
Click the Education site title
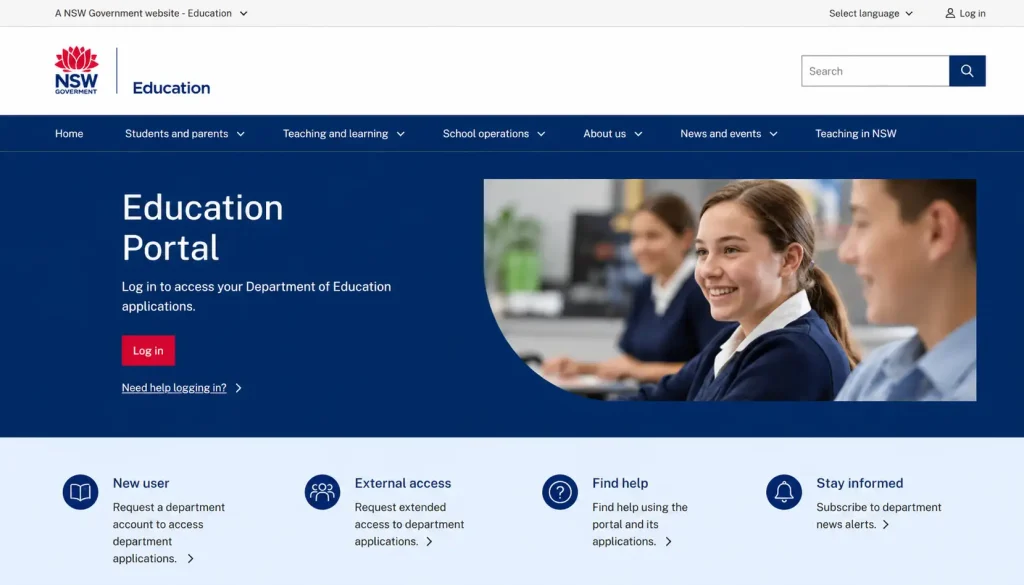tap(171, 87)
